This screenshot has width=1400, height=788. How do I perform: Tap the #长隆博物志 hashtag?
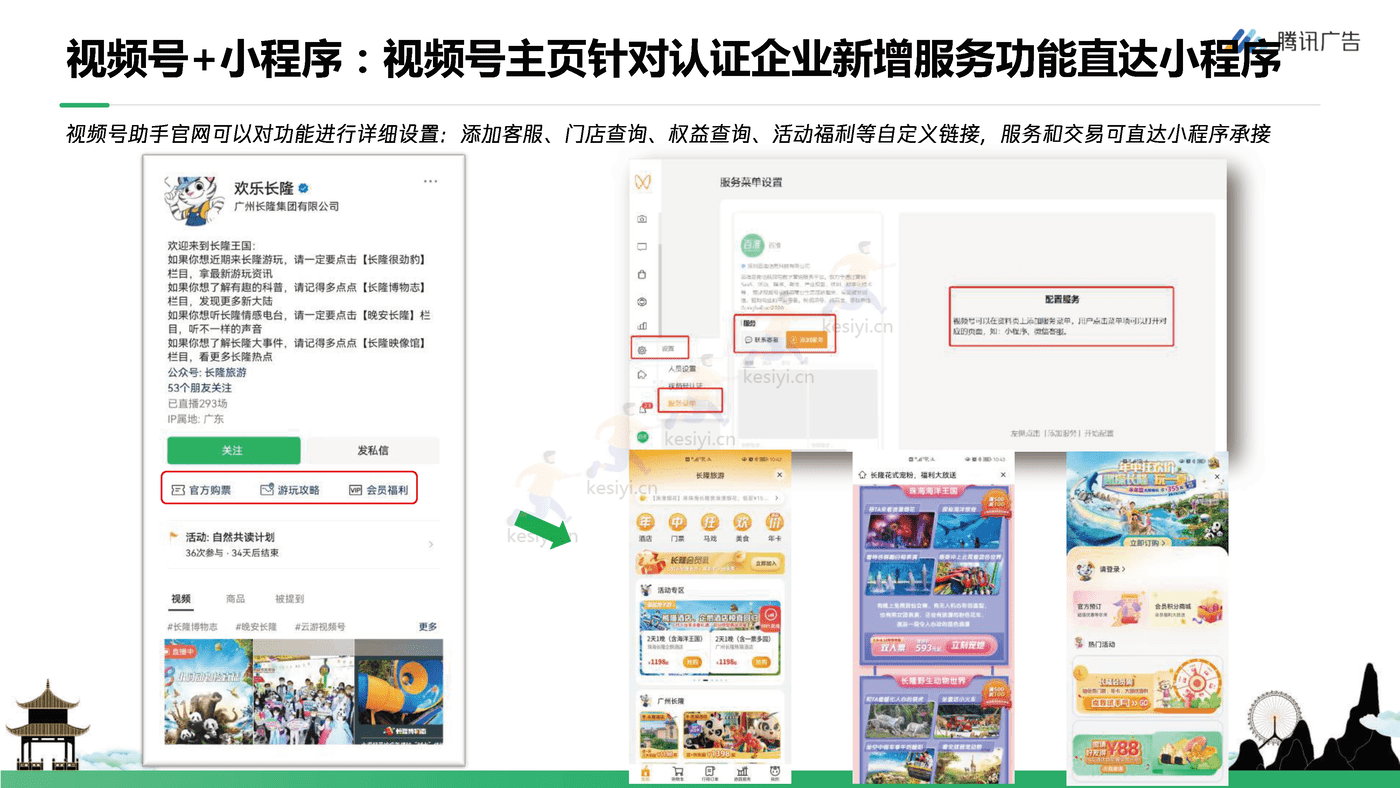point(192,627)
